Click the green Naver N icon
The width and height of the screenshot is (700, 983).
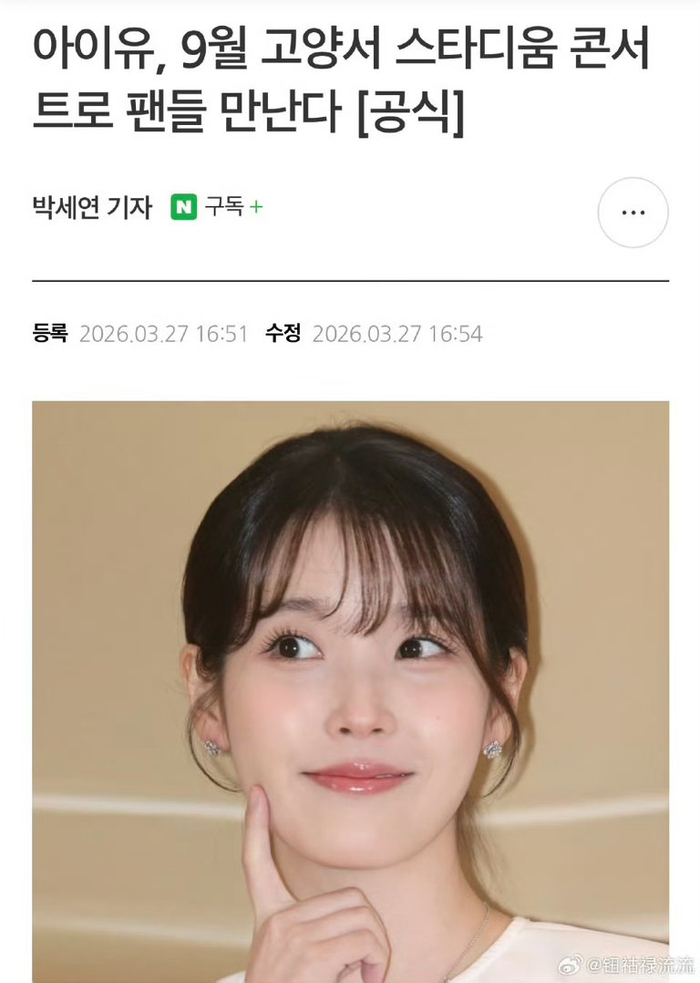click(184, 207)
